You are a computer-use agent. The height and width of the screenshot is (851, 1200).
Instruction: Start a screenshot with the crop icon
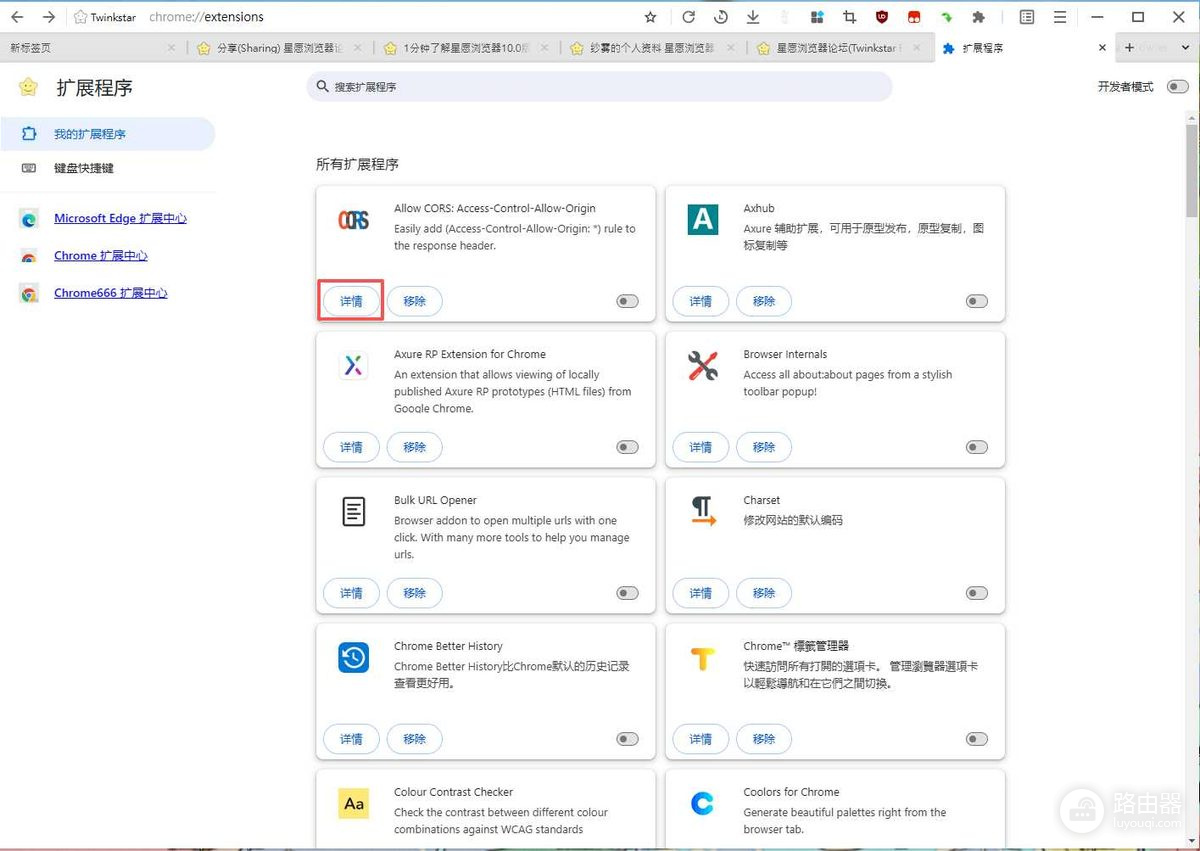(x=849, y=17)
